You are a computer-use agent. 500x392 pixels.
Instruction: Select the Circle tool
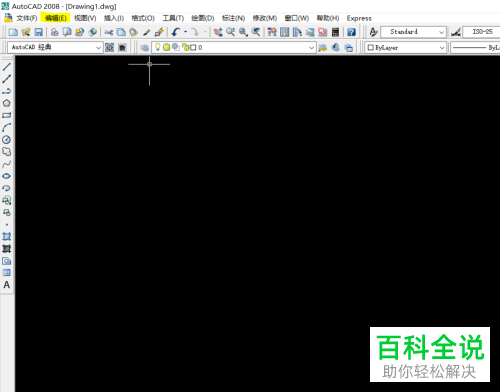point(7,140)
